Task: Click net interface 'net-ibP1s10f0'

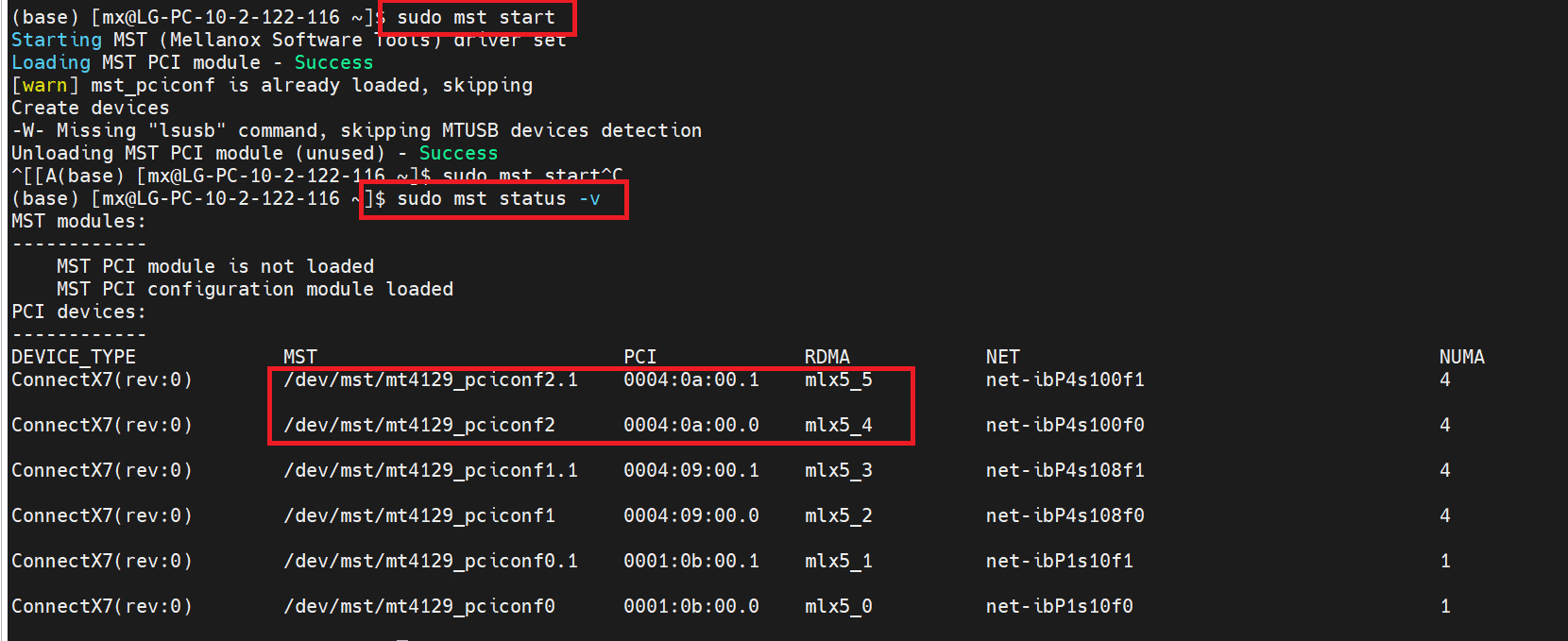Action: coord(1060,607)
